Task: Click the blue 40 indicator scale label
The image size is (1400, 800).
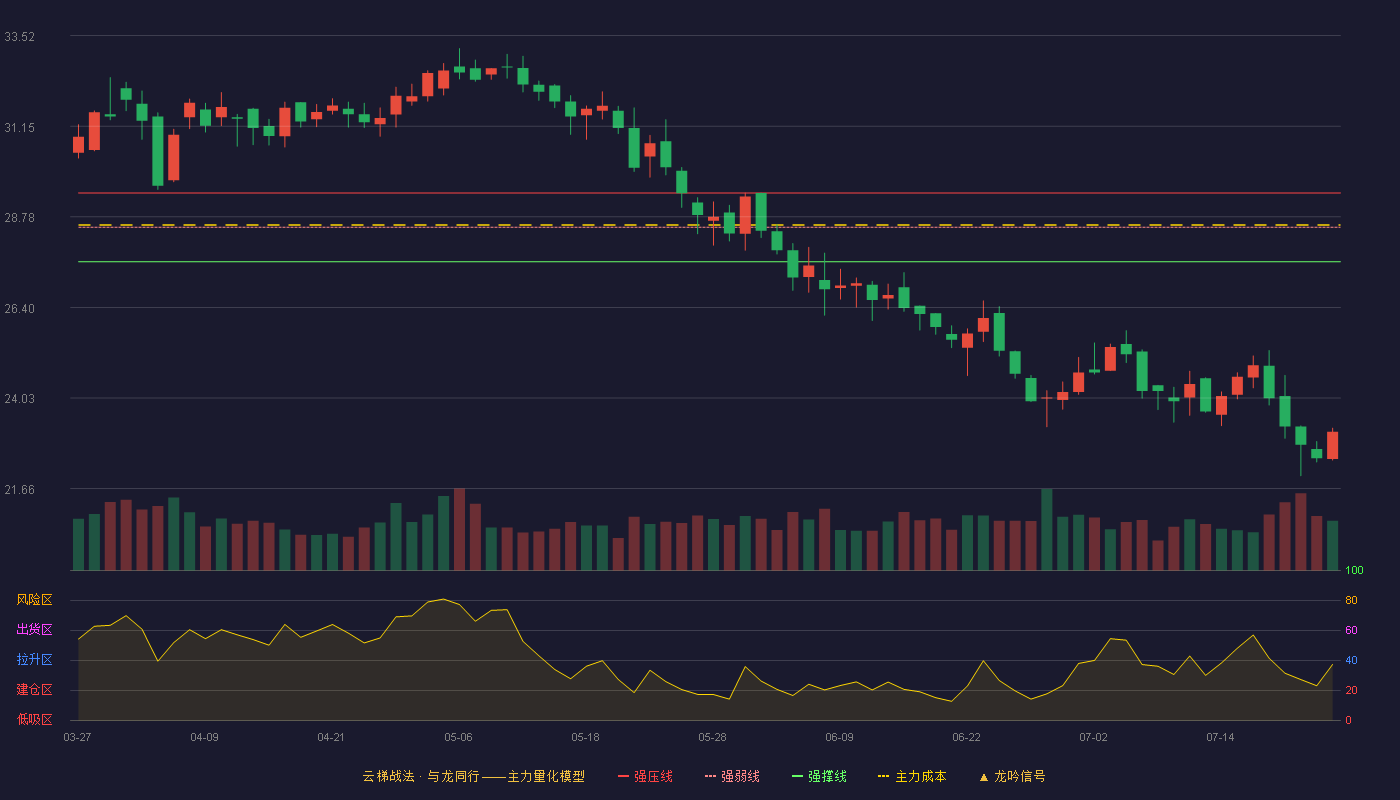Action: pyautogui.click(x=1351, y=660)
